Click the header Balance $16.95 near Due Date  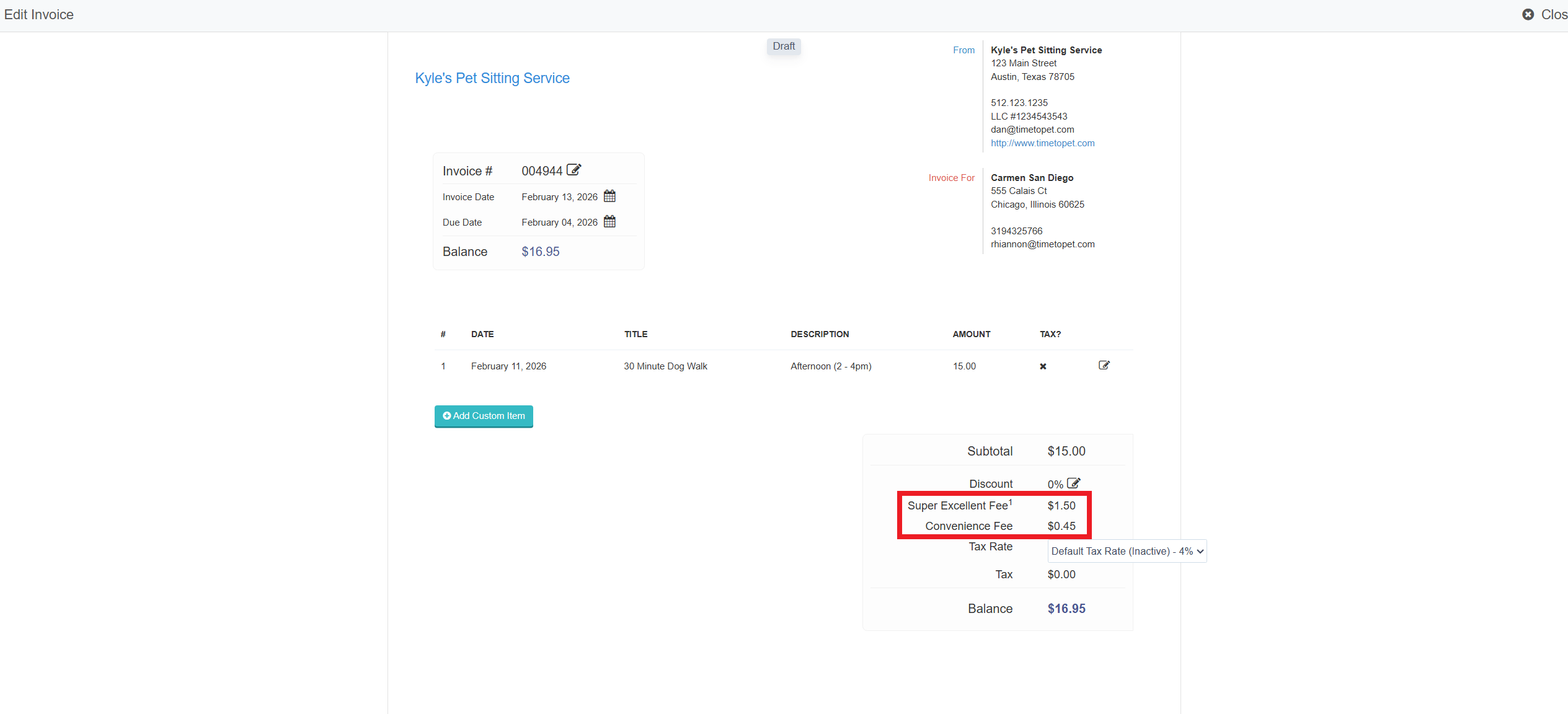click(540, 252)
